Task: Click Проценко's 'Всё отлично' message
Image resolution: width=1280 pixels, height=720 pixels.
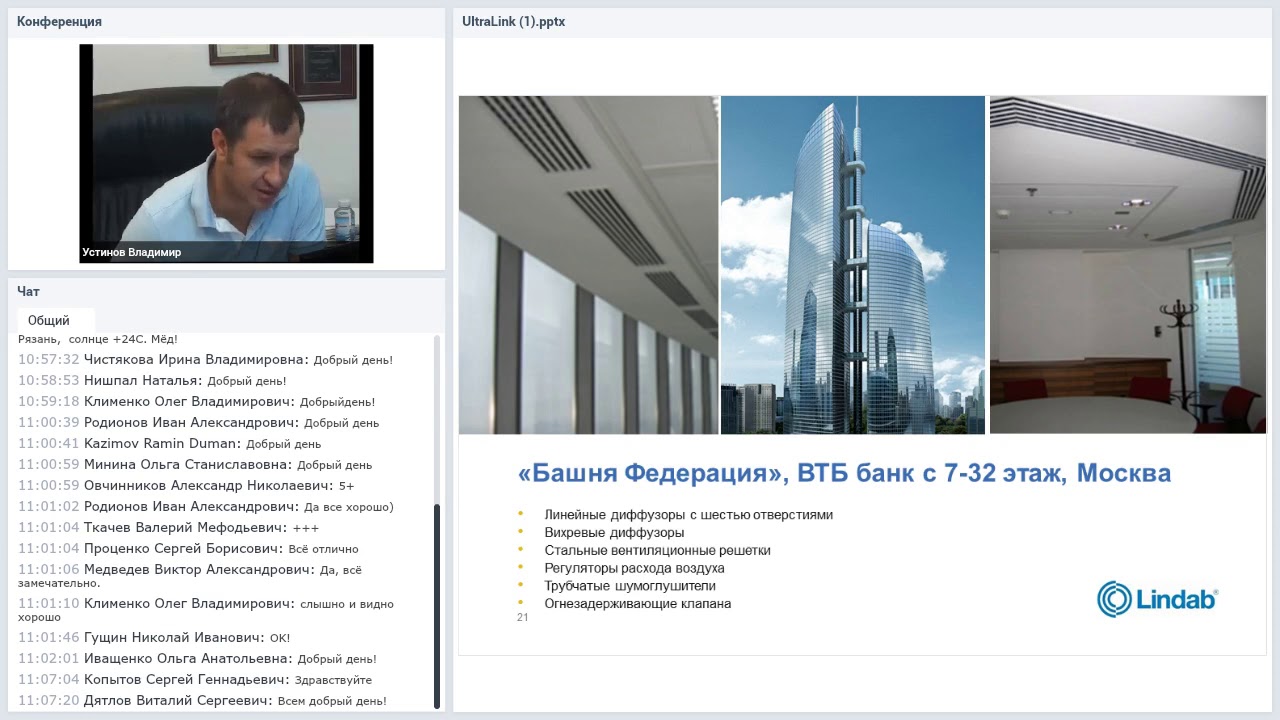Action: (x=188, y=548)
